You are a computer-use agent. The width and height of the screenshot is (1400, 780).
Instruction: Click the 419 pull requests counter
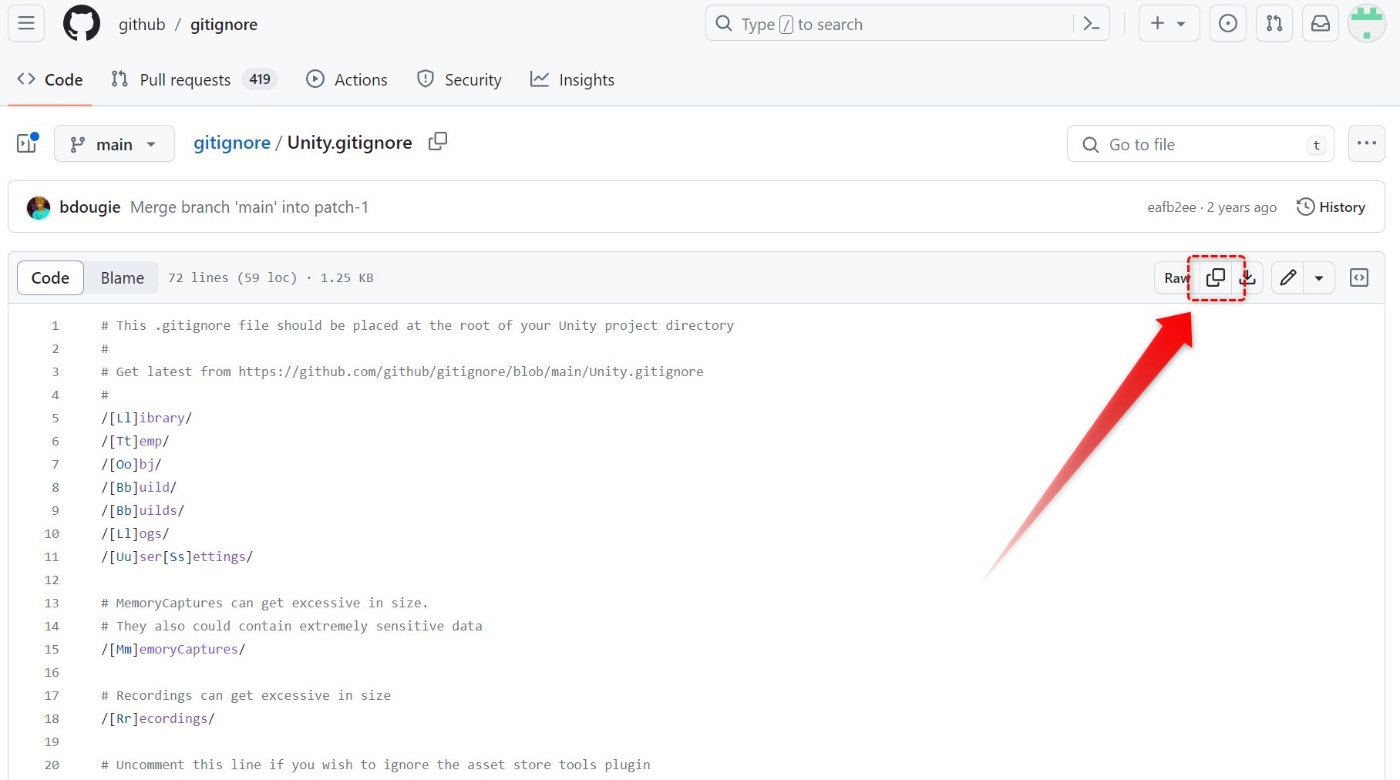[260, 79]
